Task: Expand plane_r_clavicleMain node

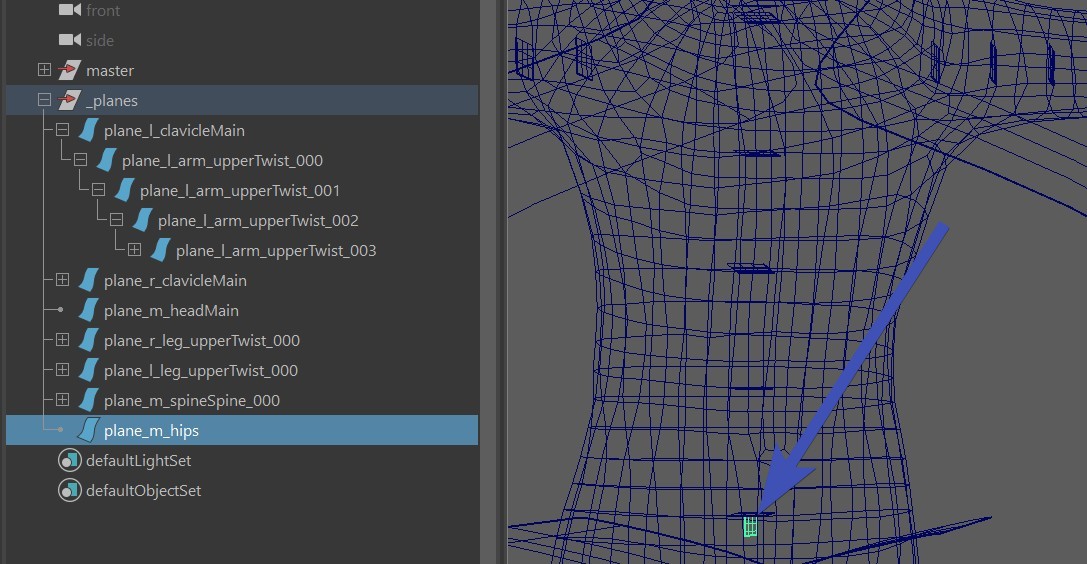Action: point(62,280)
